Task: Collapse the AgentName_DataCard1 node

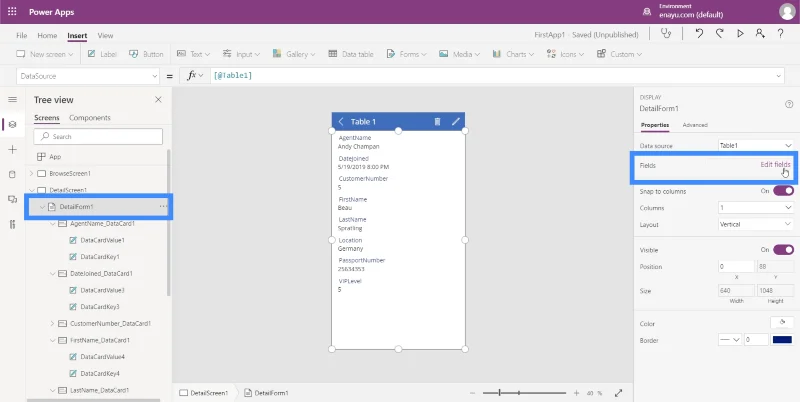Action: pos(53,223)
